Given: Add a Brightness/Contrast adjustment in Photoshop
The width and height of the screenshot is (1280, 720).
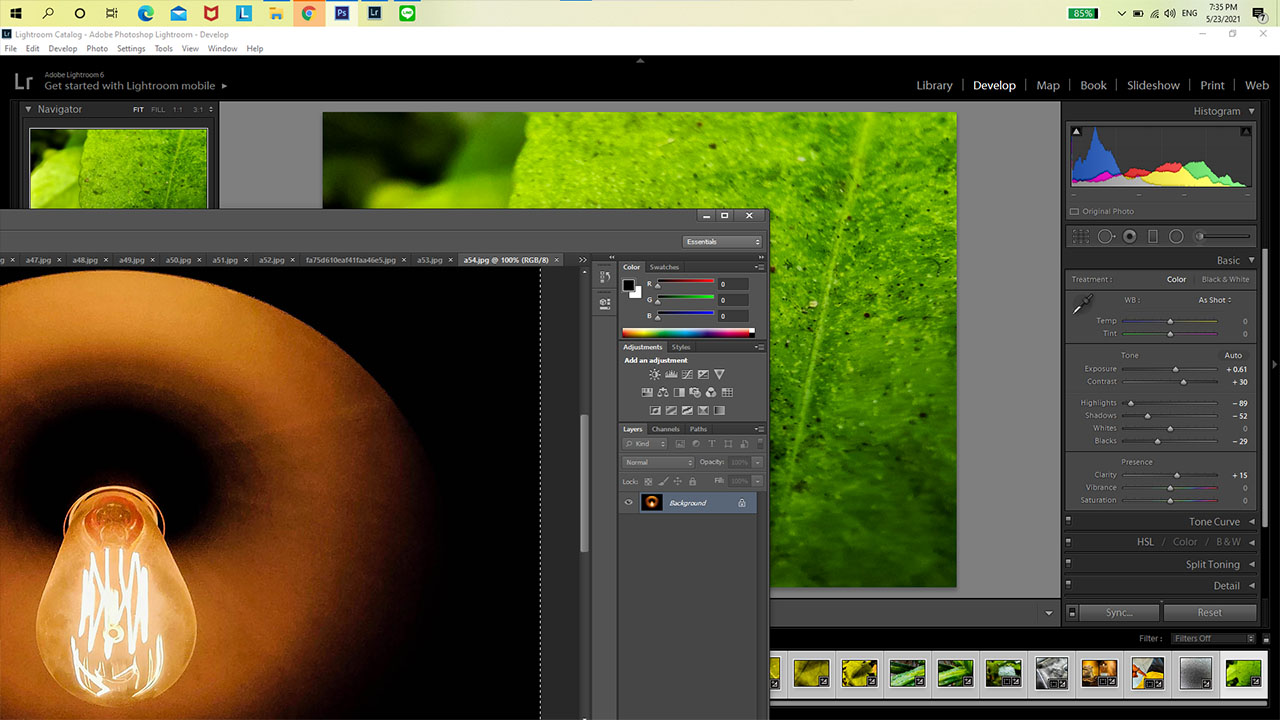Looking at the screenshot, I should point(655,374).
